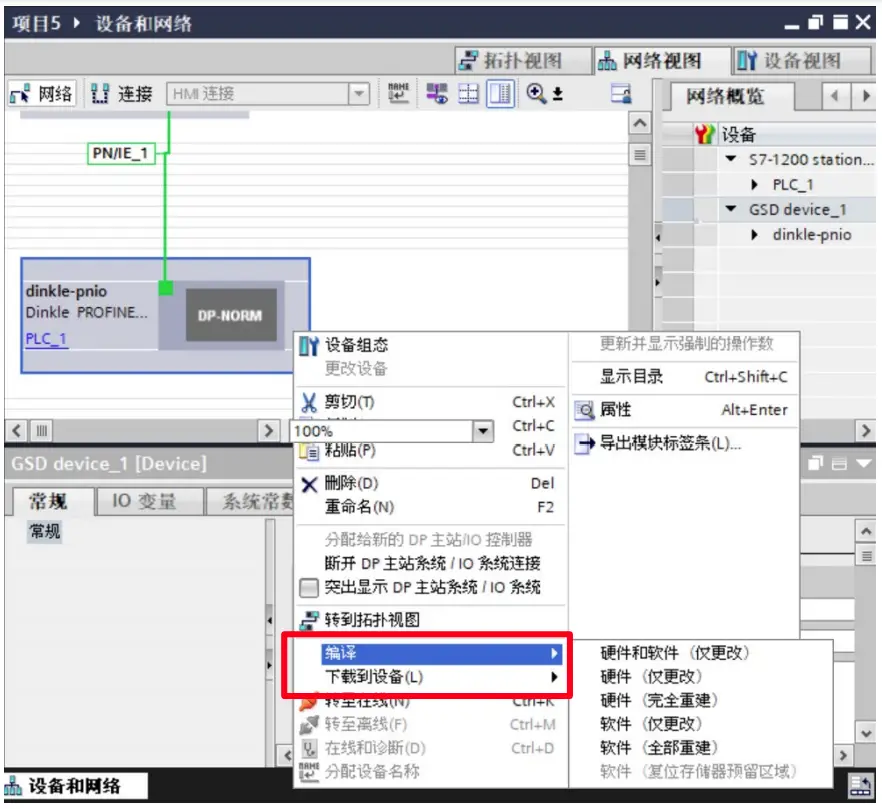This screenshot has width=882, height=809.
Task: Click Cut (T) in context menu
Action: (x=431, y=402)
